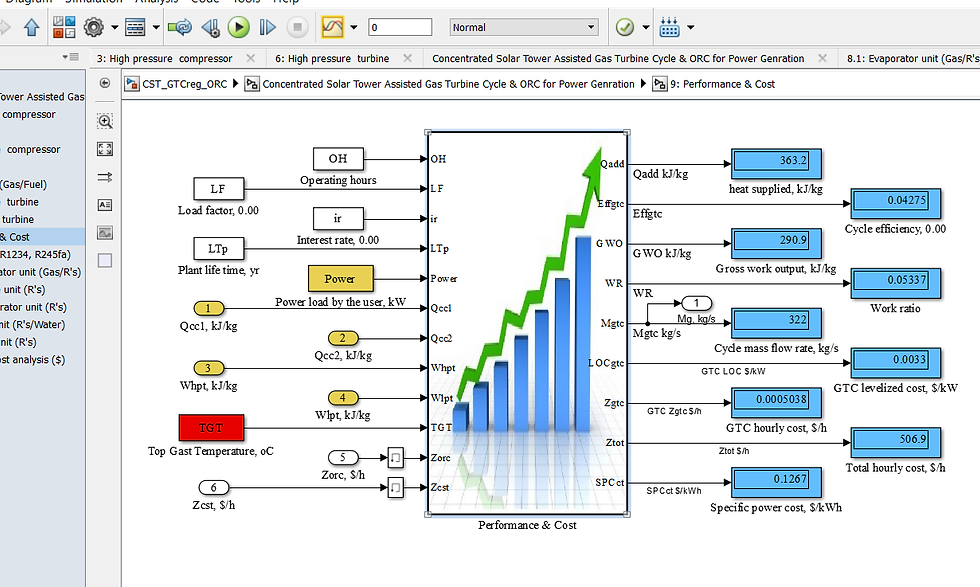This screenshot has height=587, width=980.
Task: Open the Library Browser icon
Action: 64,27
